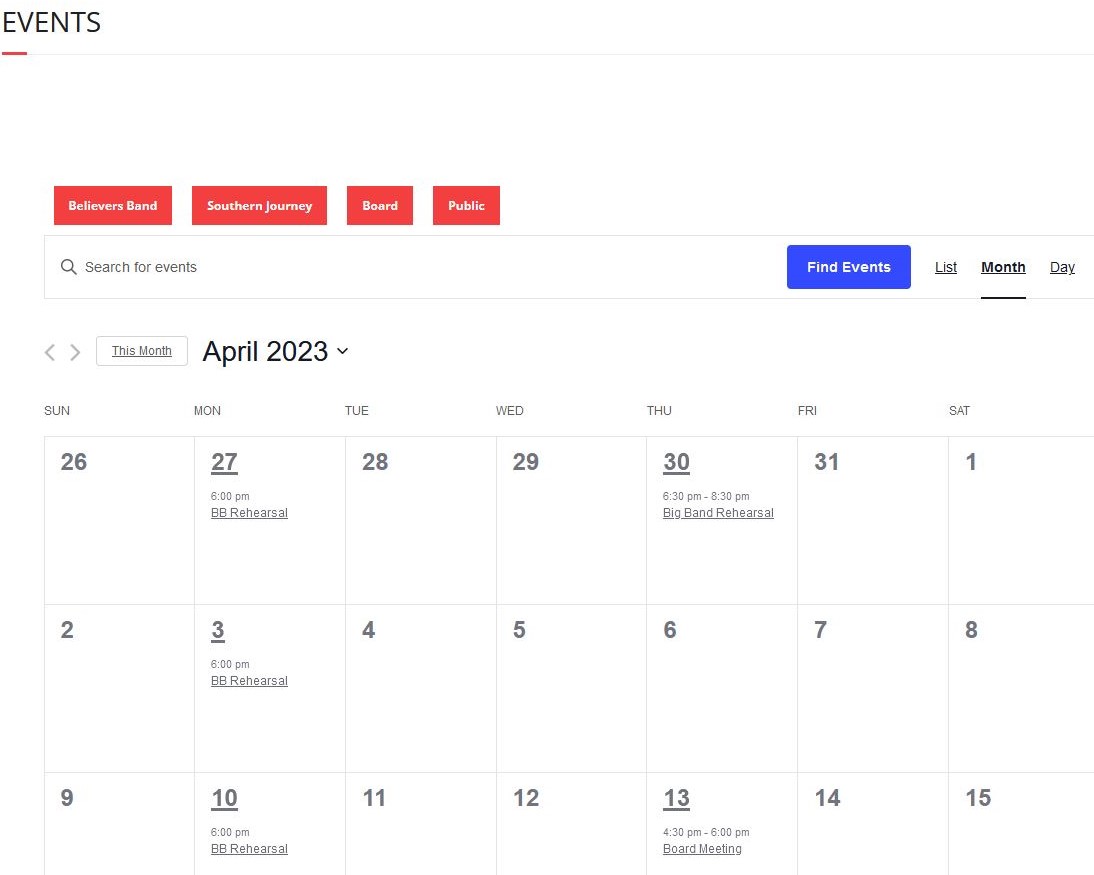Click the MON column header
1094x875 pixels.
[207, 411]
